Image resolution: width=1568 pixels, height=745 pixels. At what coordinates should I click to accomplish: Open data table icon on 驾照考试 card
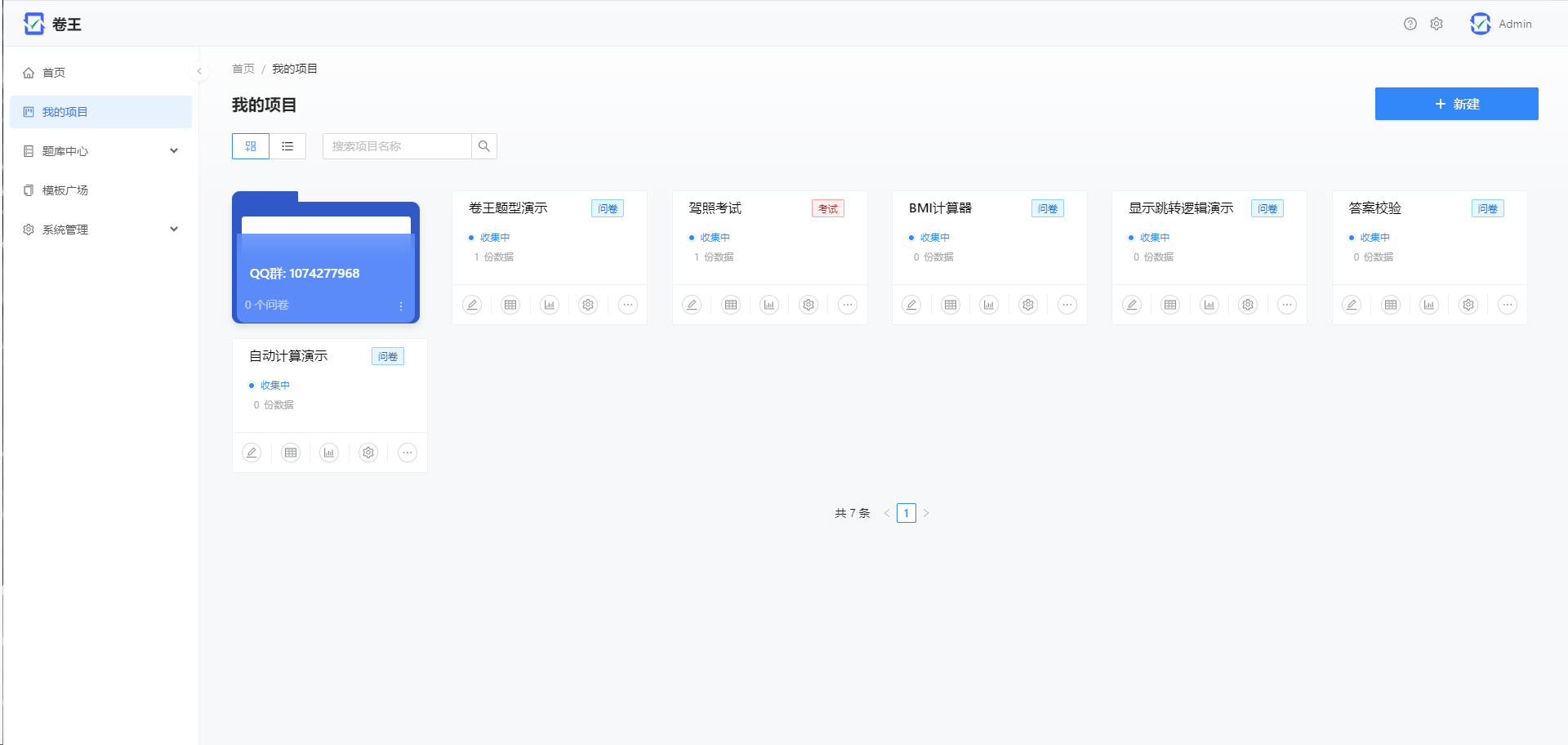[x=731, y=305]
